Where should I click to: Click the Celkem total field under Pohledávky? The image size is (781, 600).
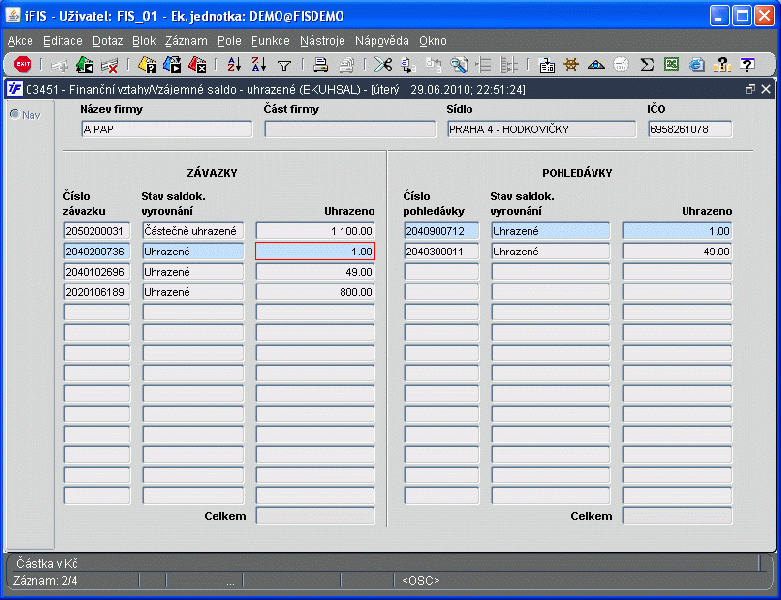tap(677, 516)
